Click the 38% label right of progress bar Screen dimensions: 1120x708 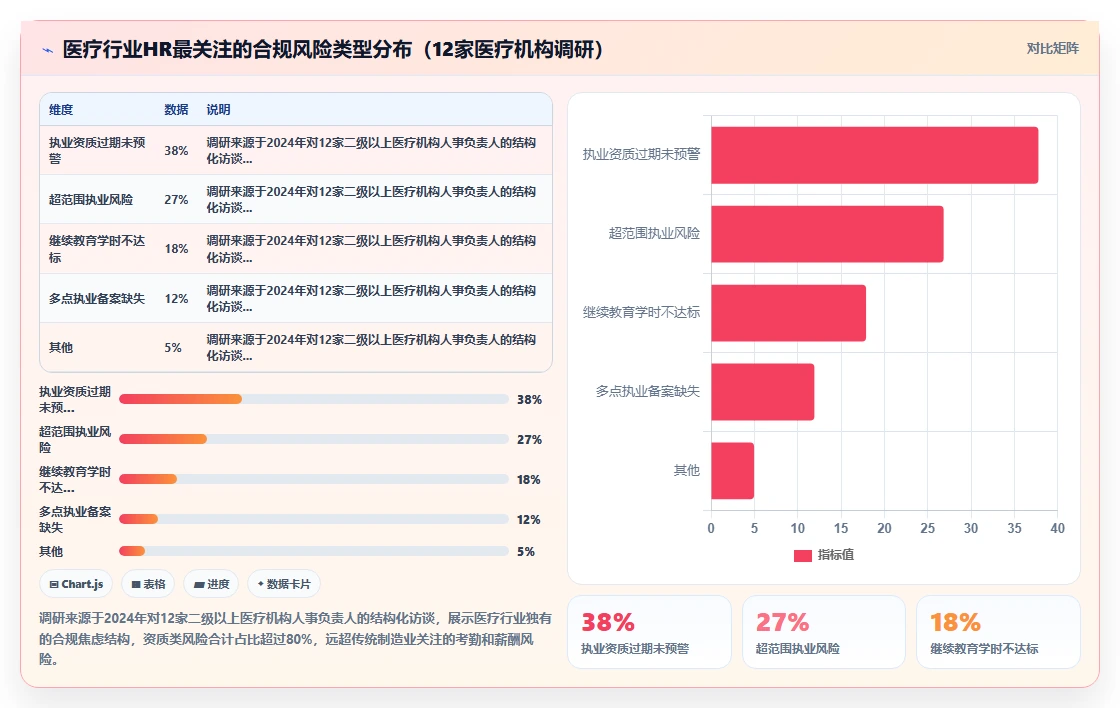pyautogui.click(x=529, y=399)
